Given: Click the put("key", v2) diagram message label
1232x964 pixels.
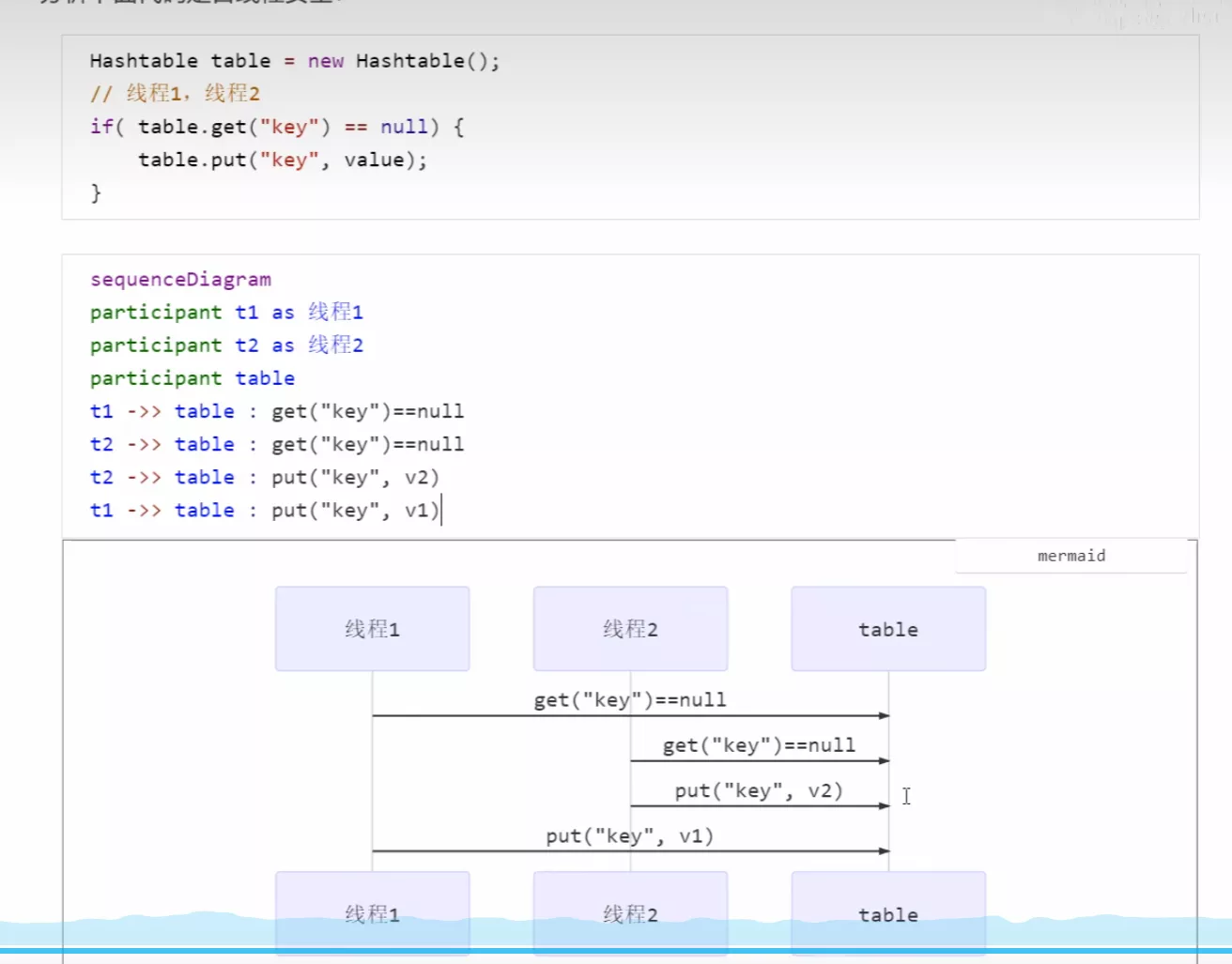Looking at the screenshot, I should click(x=759, y=790).
